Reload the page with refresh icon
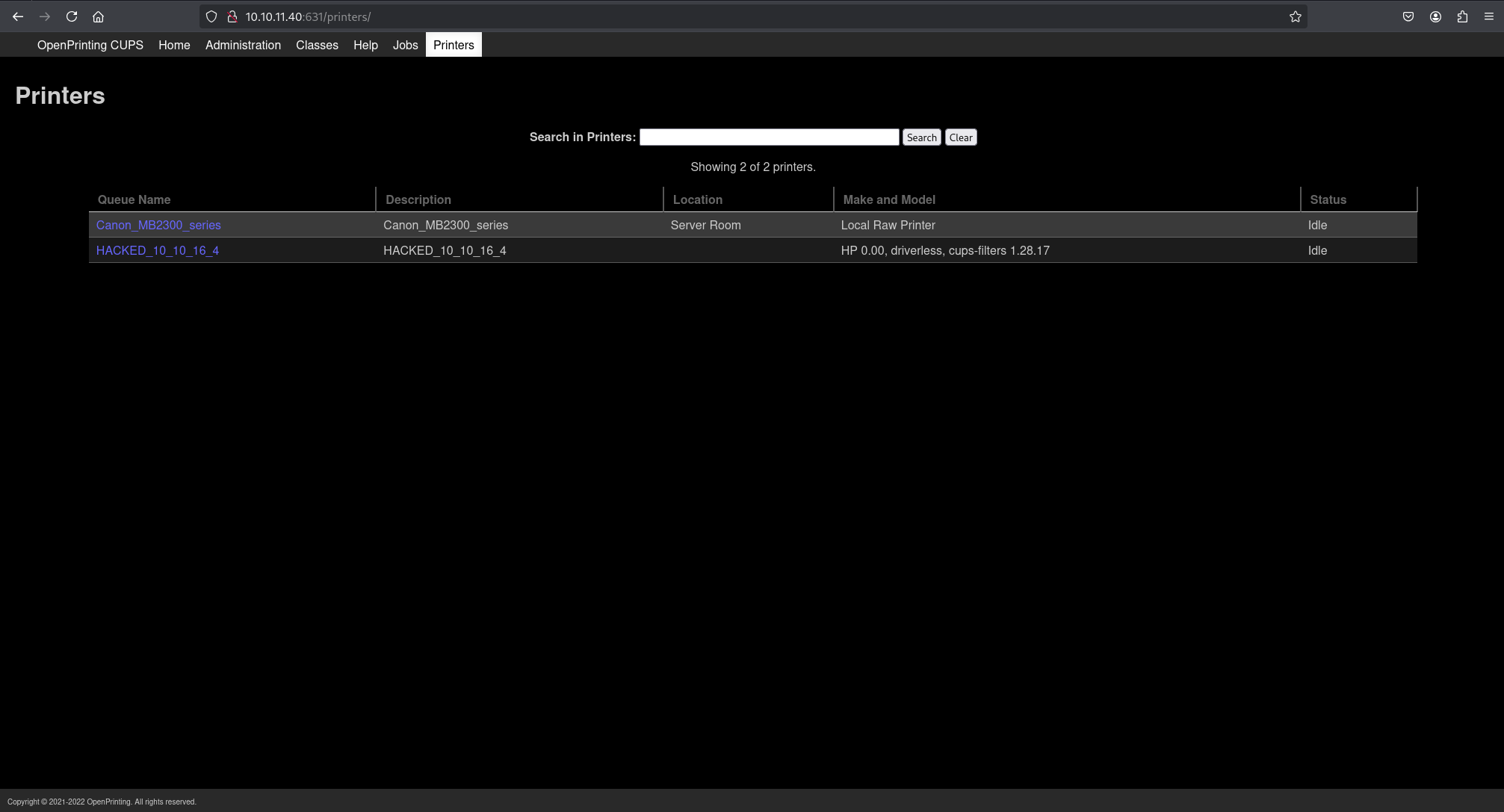The width and height of the screenshot is (1504, 812). tap(72, 16)
